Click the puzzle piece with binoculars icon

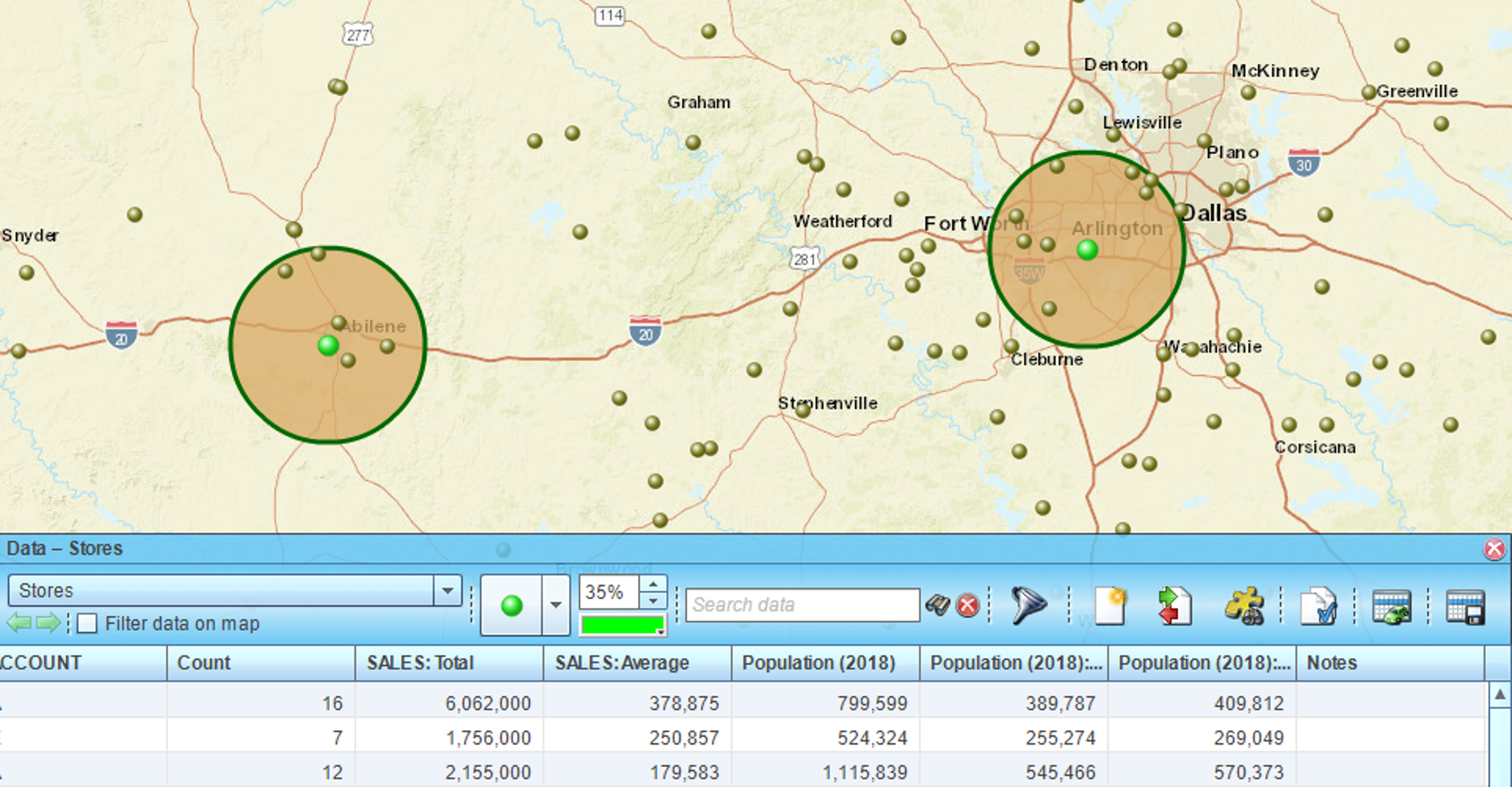coord(1244,606)
